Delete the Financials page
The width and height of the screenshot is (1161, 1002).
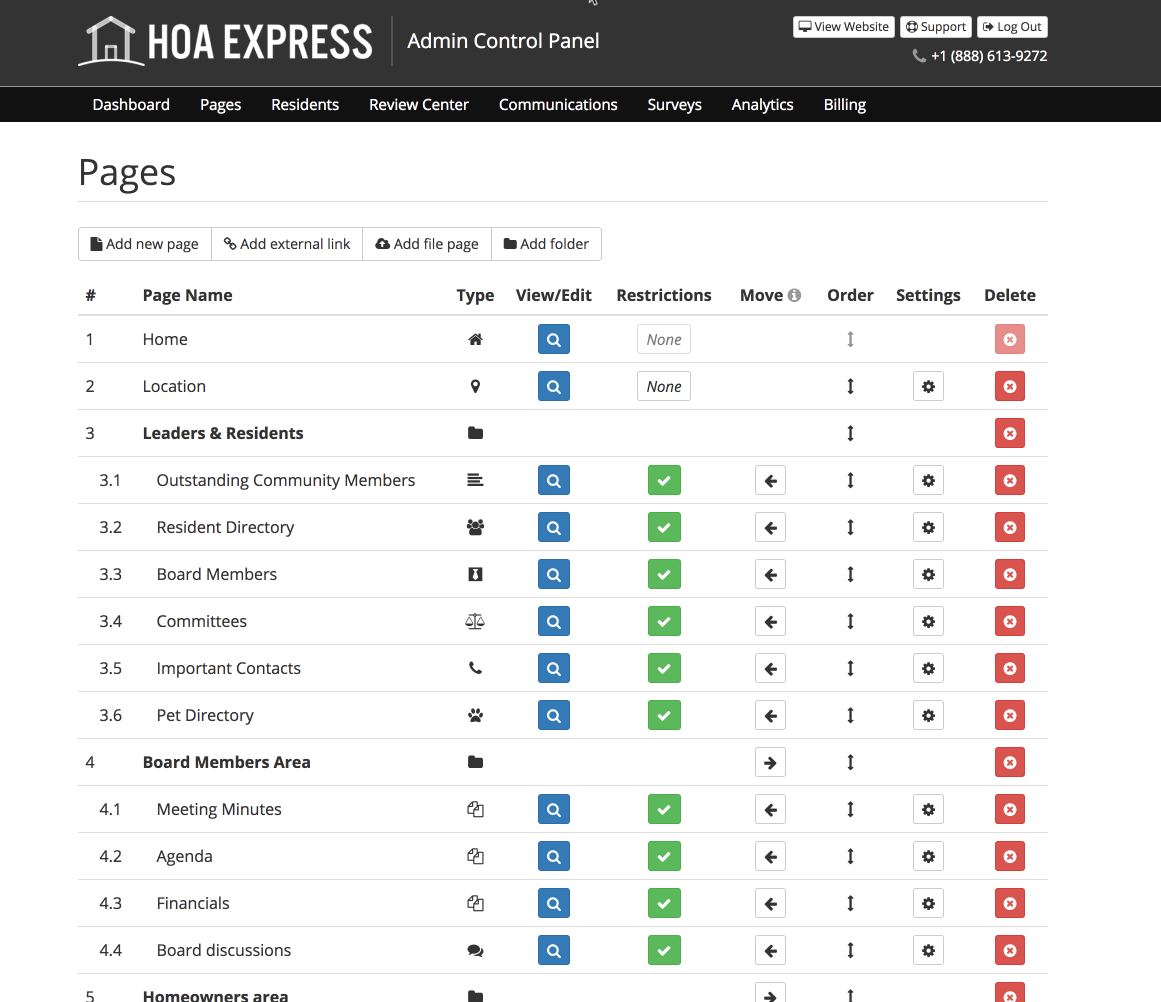[x=1009, y=904]
